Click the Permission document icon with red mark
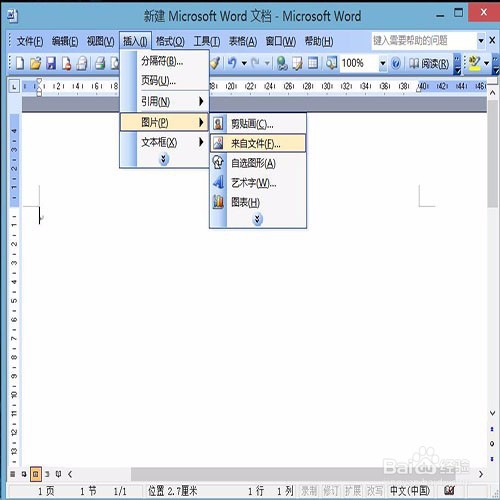 pos(66,63)
